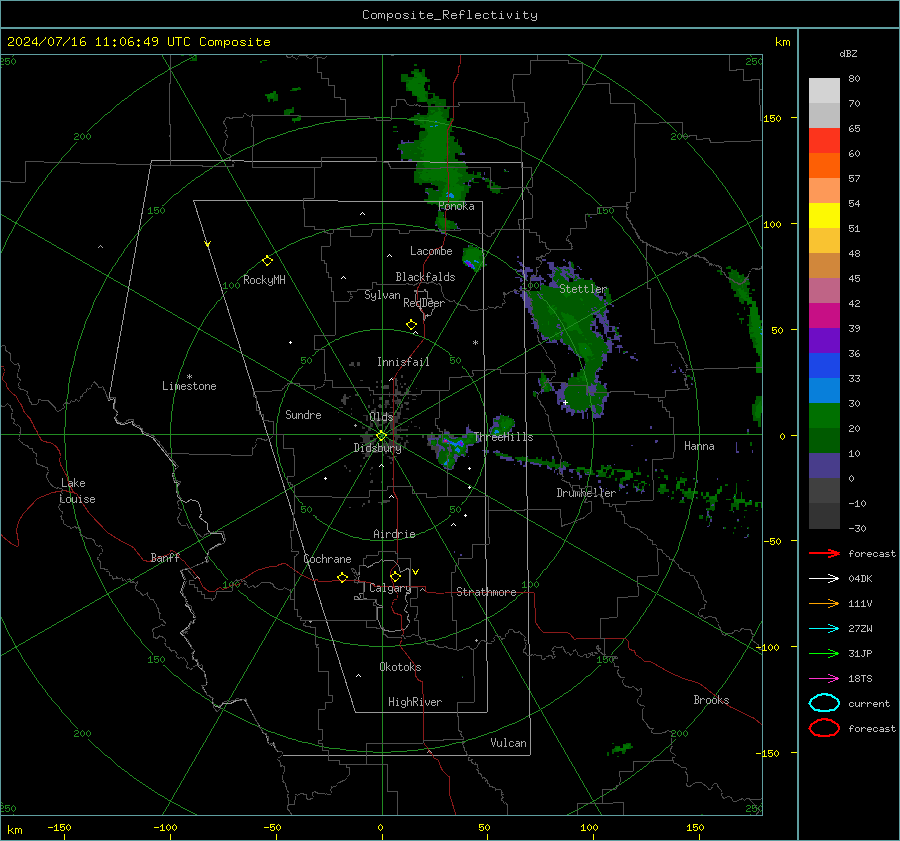Click the storm cell east of Lacombe
This screenshot has height=841, width=900.
(x=472, y=258)
